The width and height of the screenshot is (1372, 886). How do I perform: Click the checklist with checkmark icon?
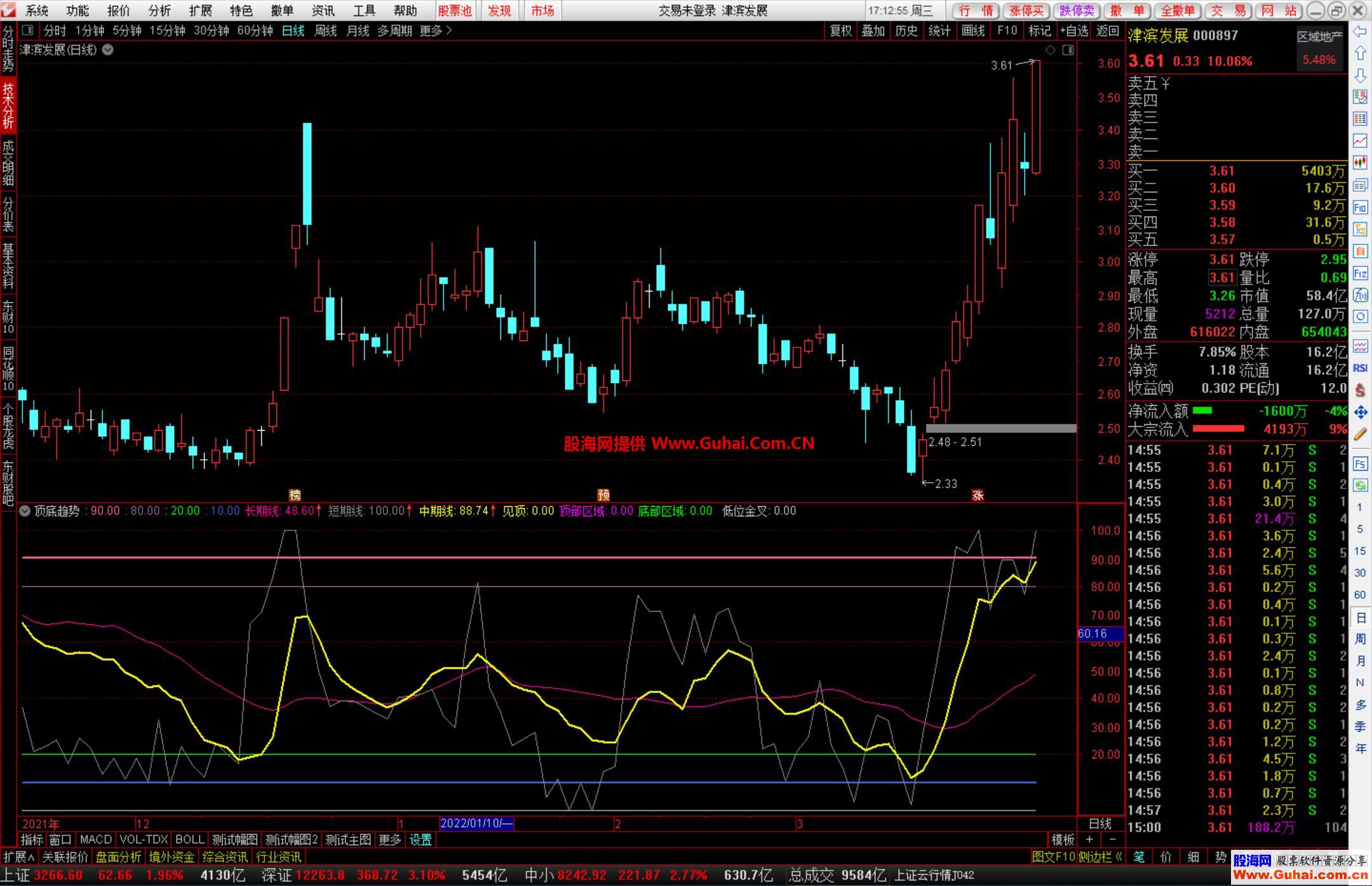(x=1360, y=97)
